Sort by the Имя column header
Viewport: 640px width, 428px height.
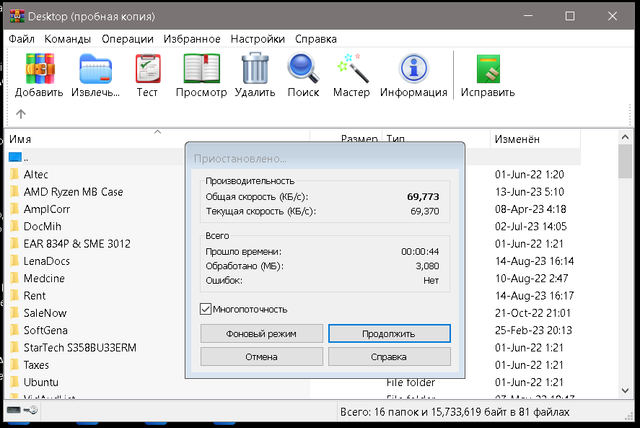point(157,139)
